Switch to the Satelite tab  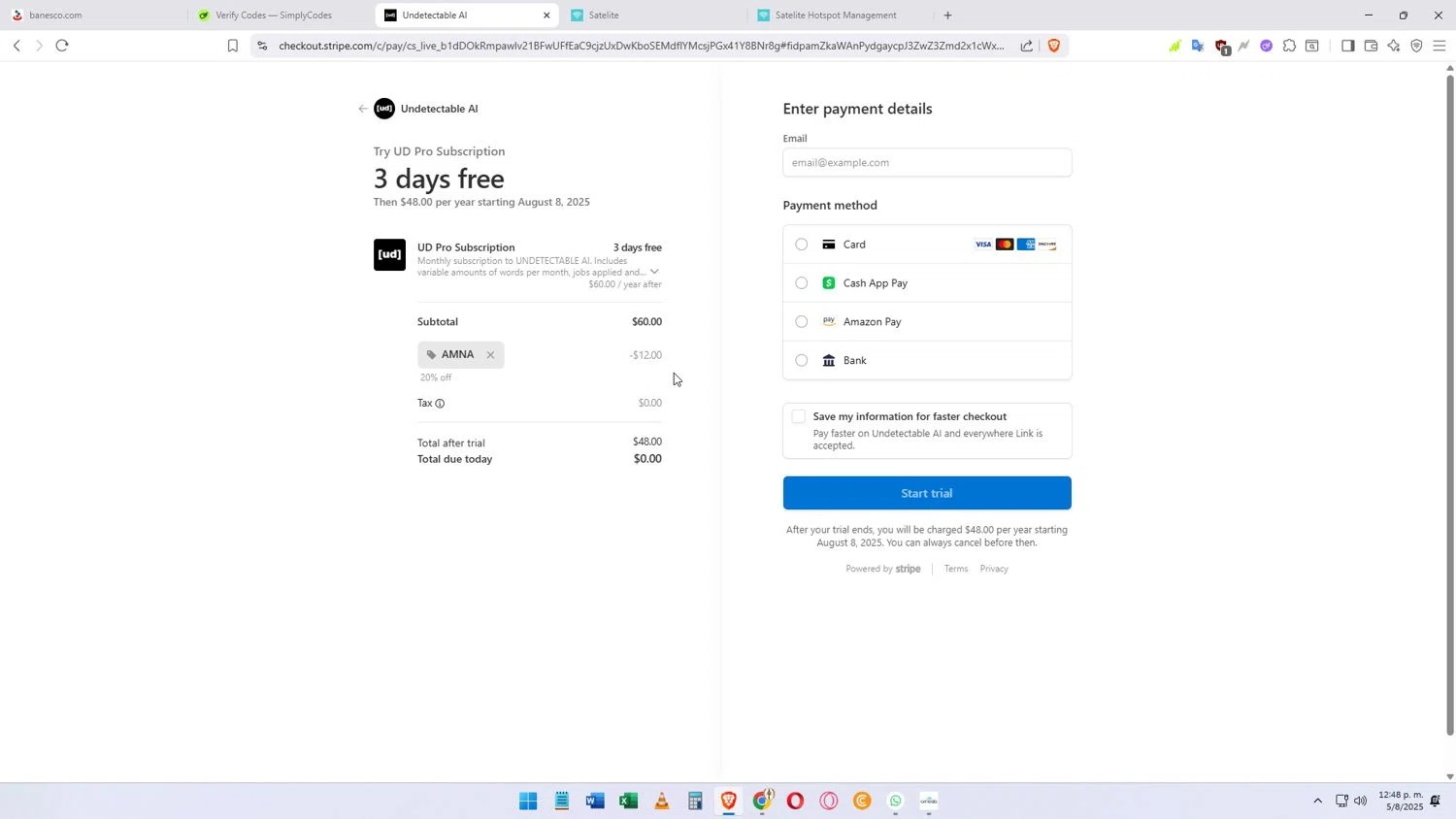coord(655,16)
